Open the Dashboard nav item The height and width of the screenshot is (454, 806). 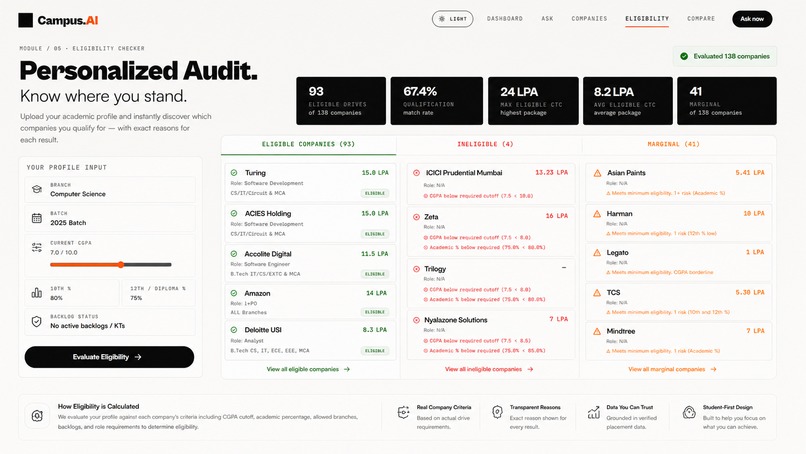pos(505,19)
